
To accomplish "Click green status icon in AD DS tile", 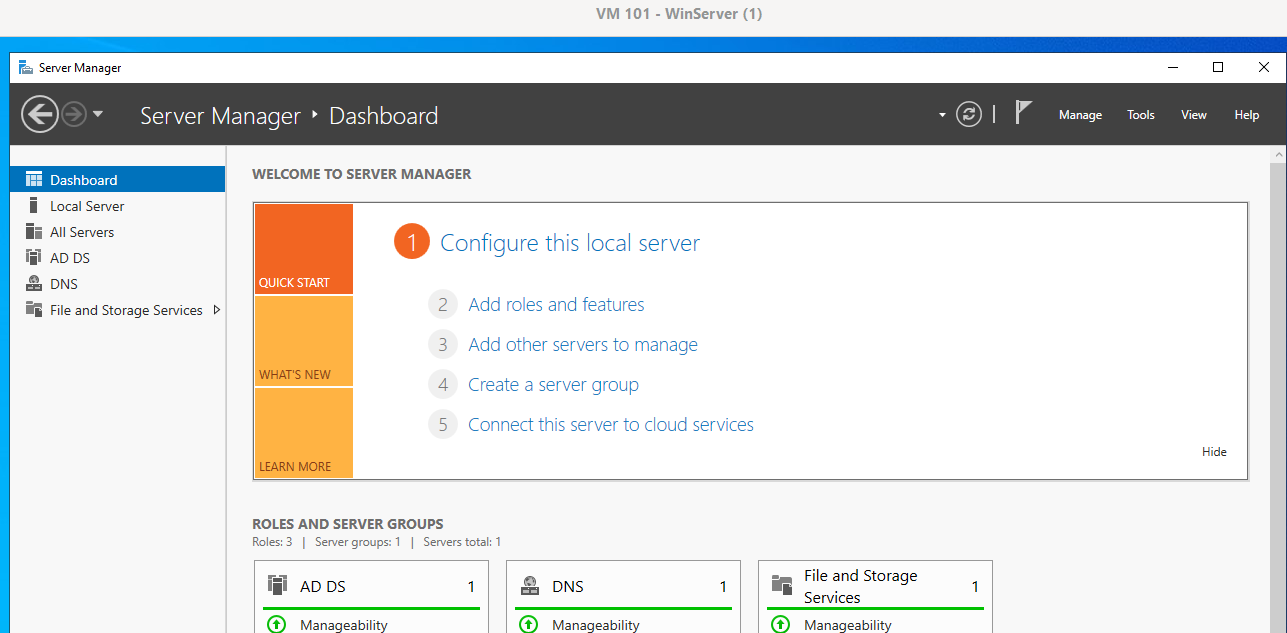I will [x=276, y=624].
